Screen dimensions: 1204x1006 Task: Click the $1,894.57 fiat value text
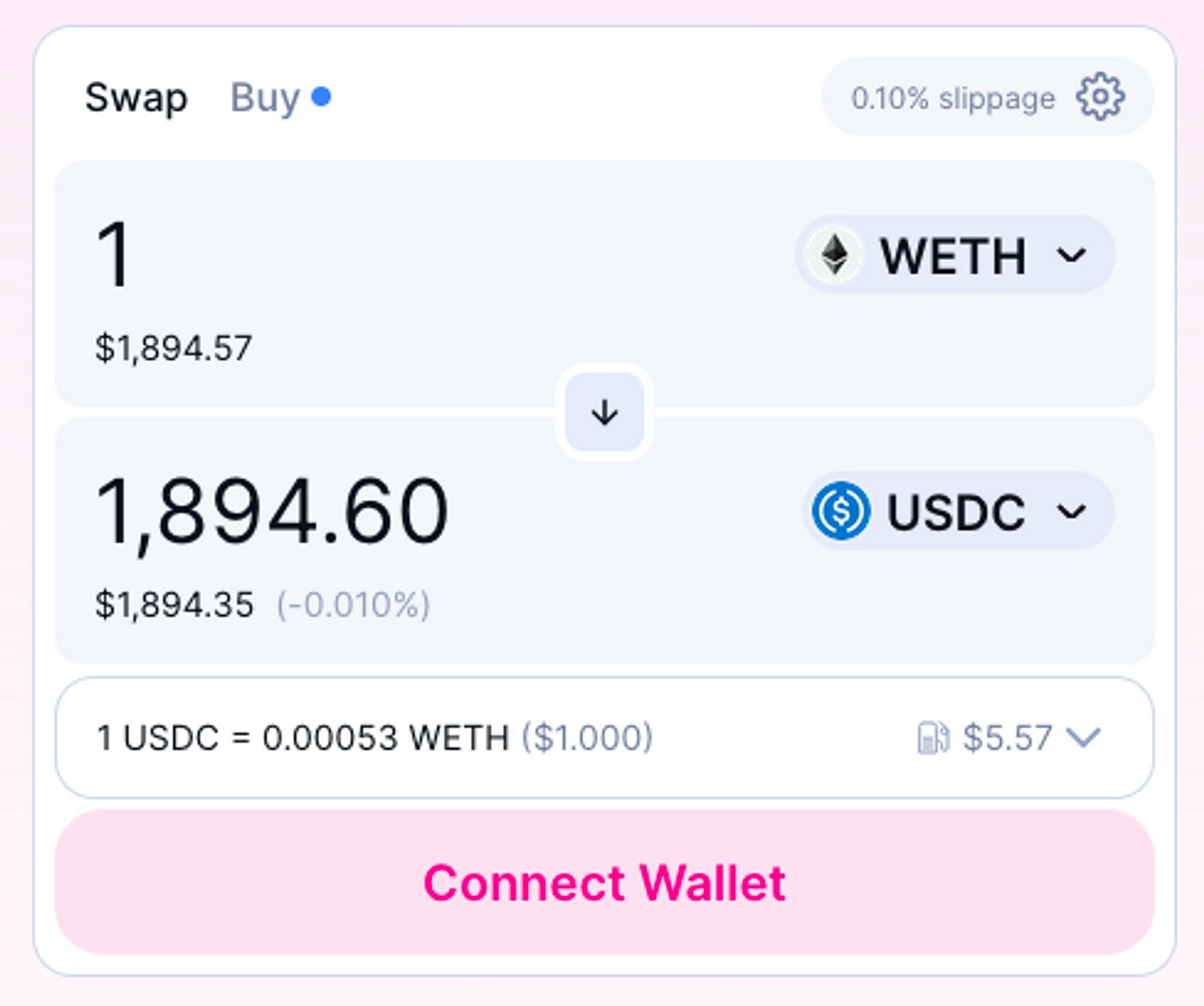[x=174, y=348]
